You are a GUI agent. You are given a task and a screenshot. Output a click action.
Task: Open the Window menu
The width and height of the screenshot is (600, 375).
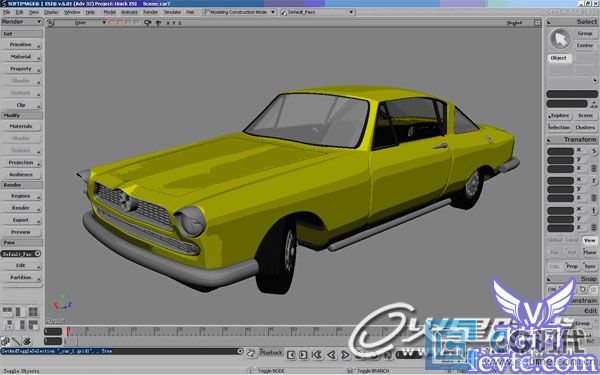point(72,12)
